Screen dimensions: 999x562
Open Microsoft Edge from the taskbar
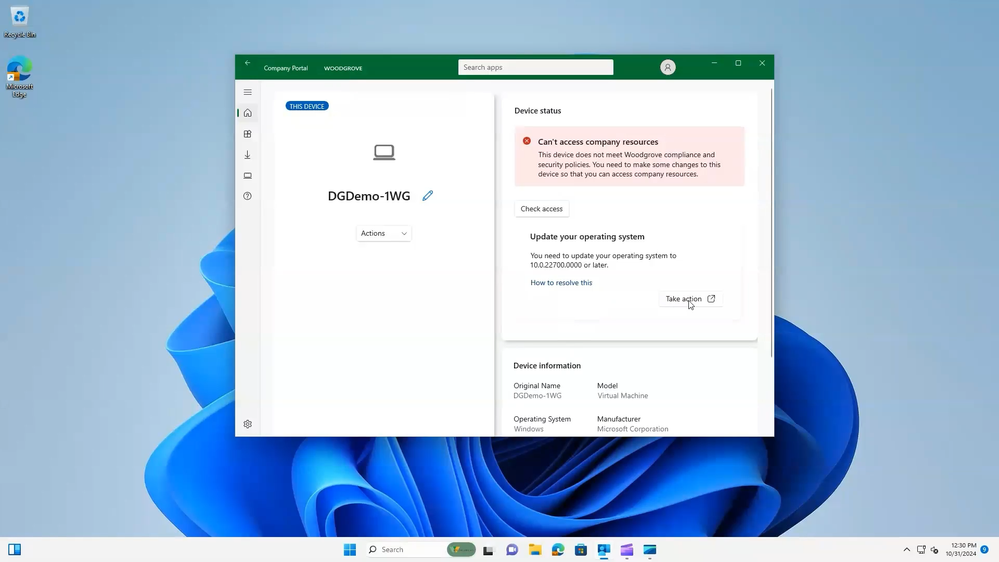(558, 550)
